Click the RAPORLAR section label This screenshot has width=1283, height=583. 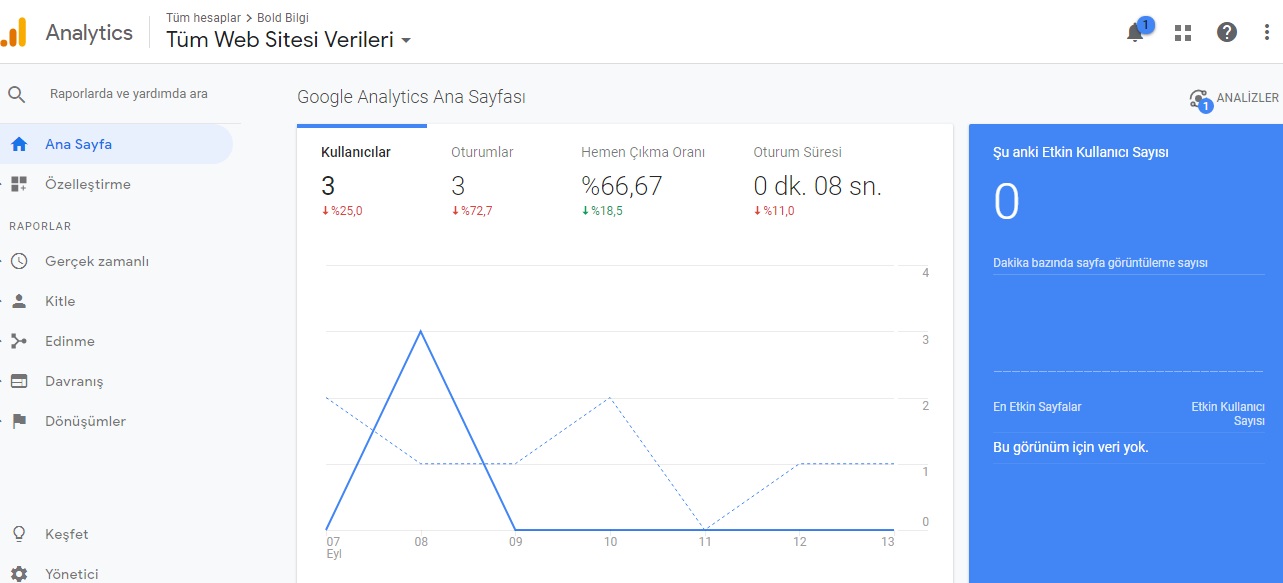[x=40, y=226]
